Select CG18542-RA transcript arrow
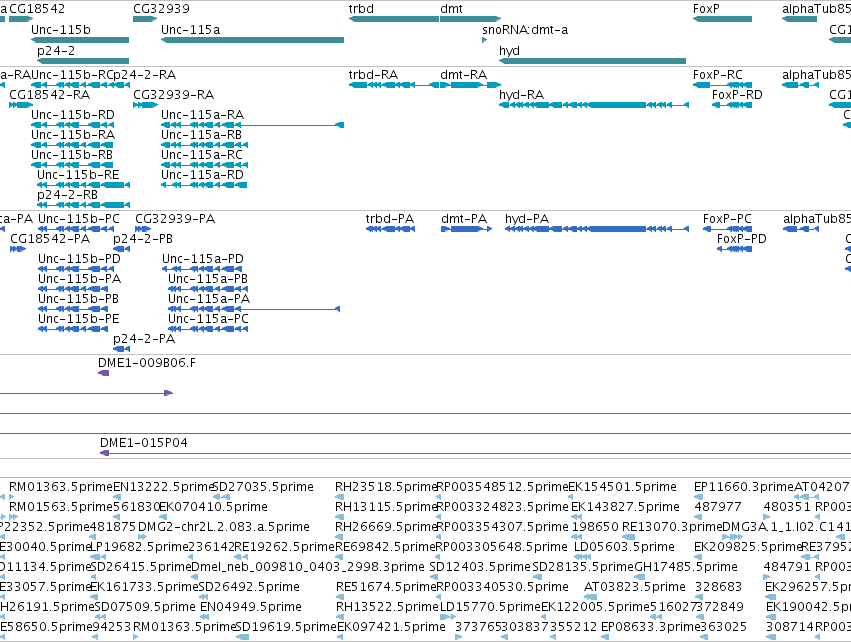This screenshot has width=851, height=642. pyautogui.click(x=21, y=105)
